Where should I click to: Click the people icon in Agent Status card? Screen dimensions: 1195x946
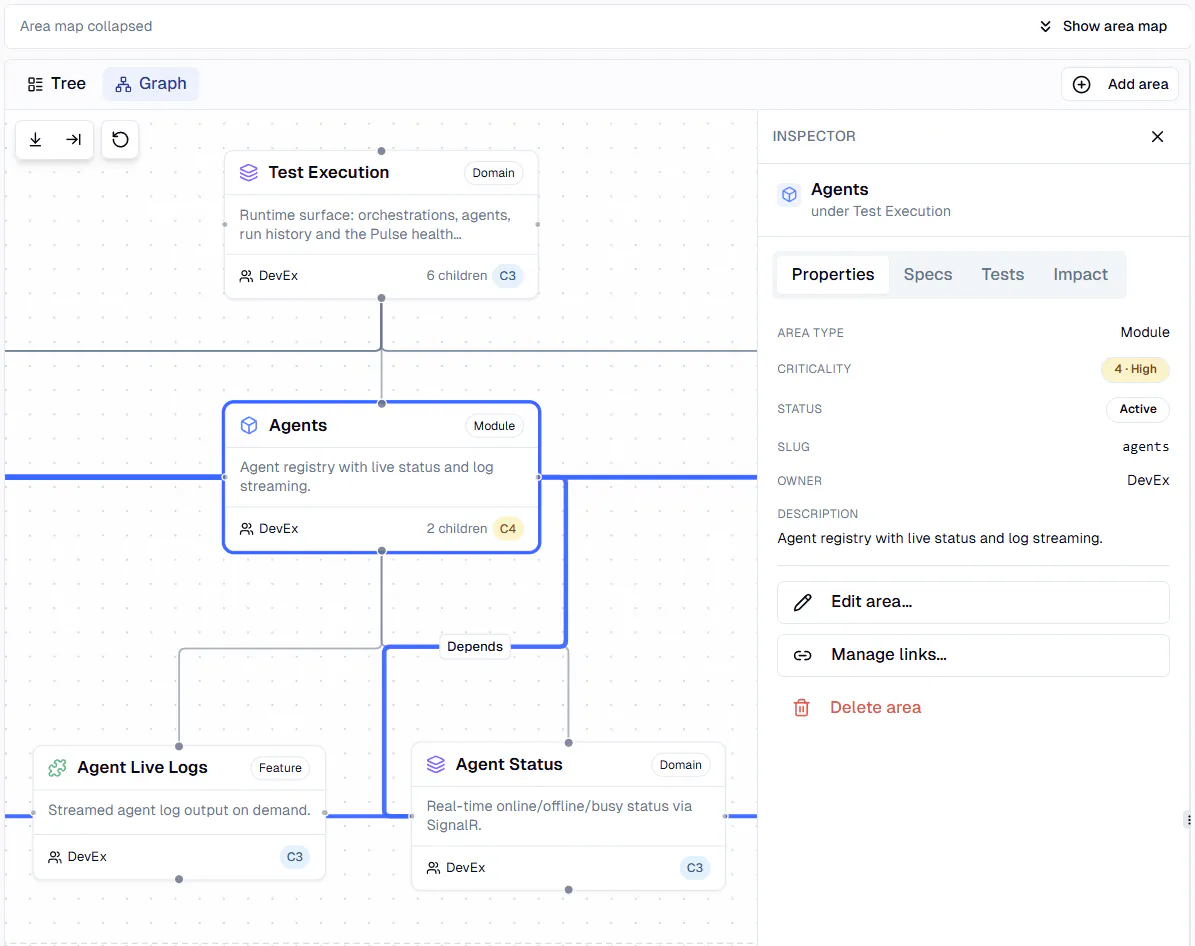click(x=433, y=867)
